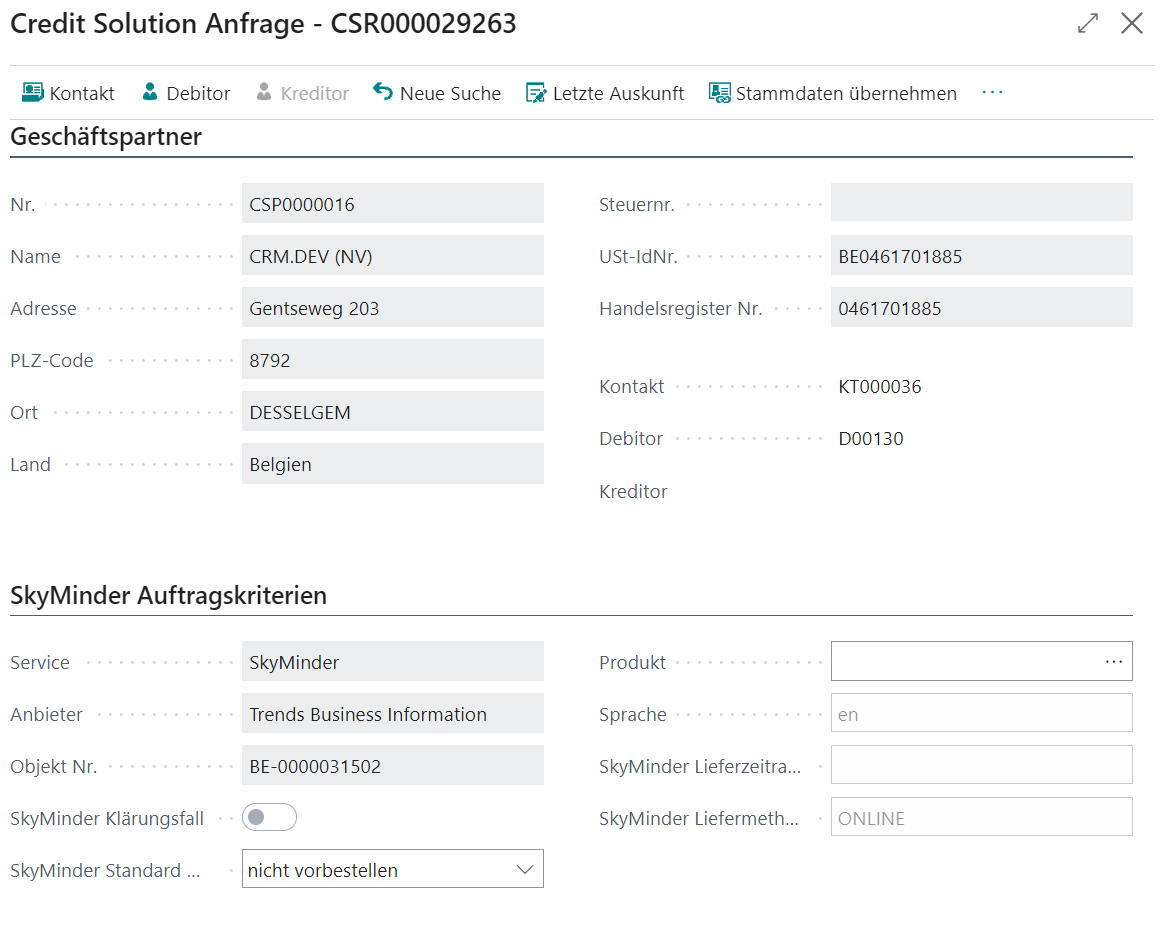Click the expand-to-full-page diagonal arrows icon
Viewport: 1166px width, 950px height.
tap(1087, 23)
